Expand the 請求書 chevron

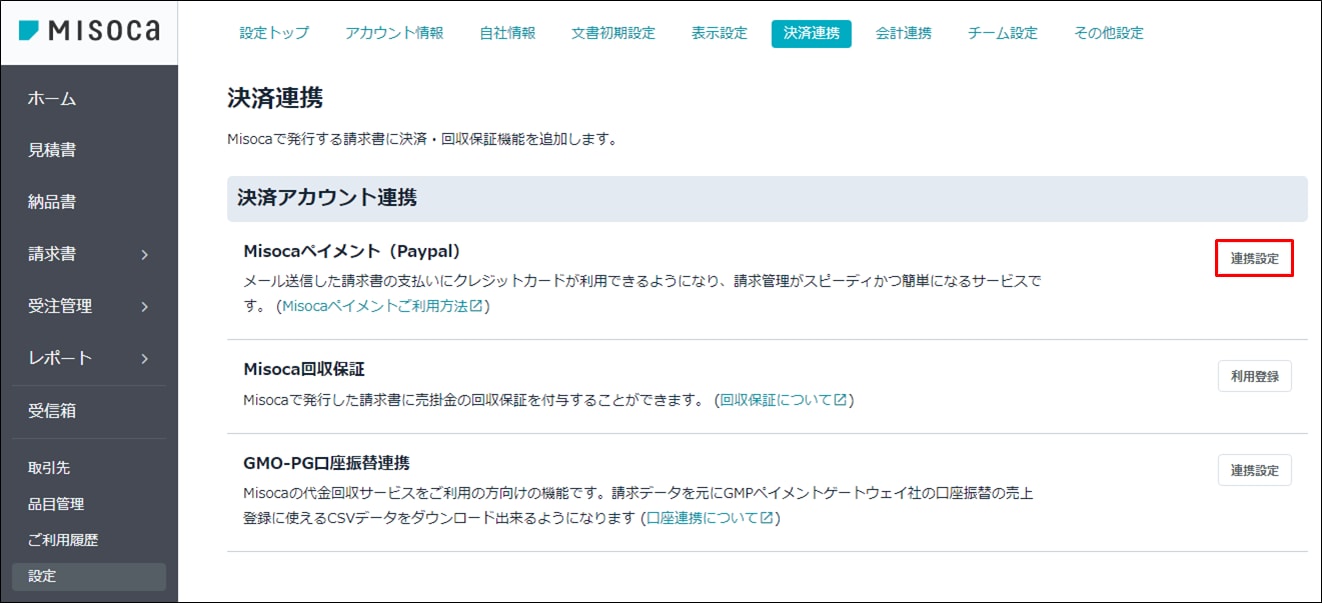coord(144,255)
